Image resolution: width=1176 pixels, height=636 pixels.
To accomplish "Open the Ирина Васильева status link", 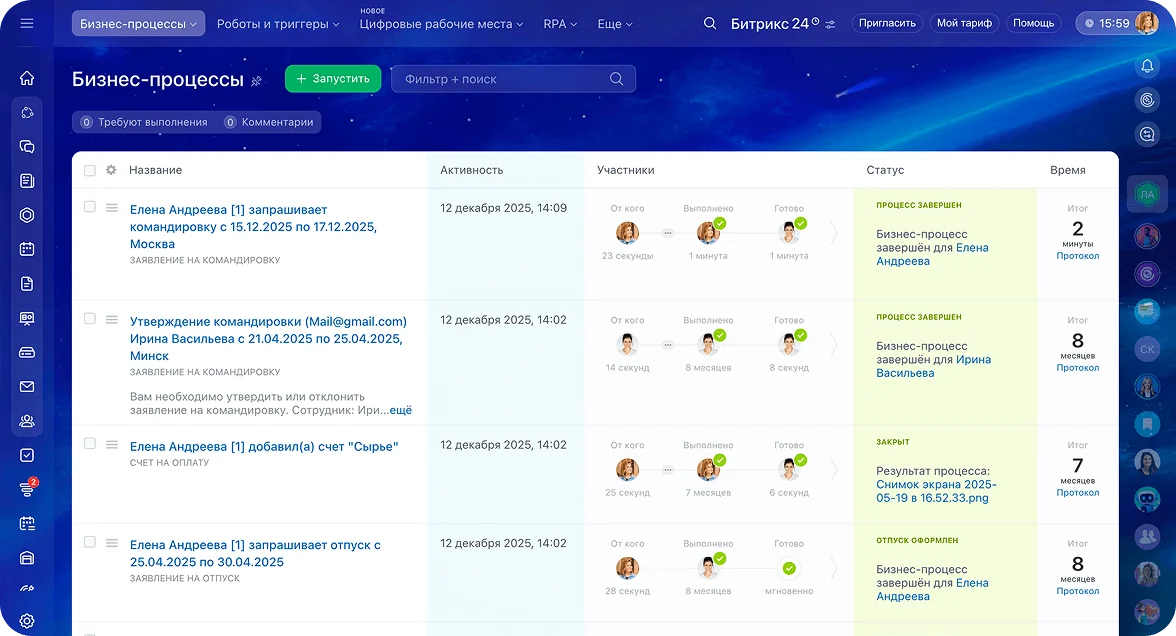I will pos(934,366).
